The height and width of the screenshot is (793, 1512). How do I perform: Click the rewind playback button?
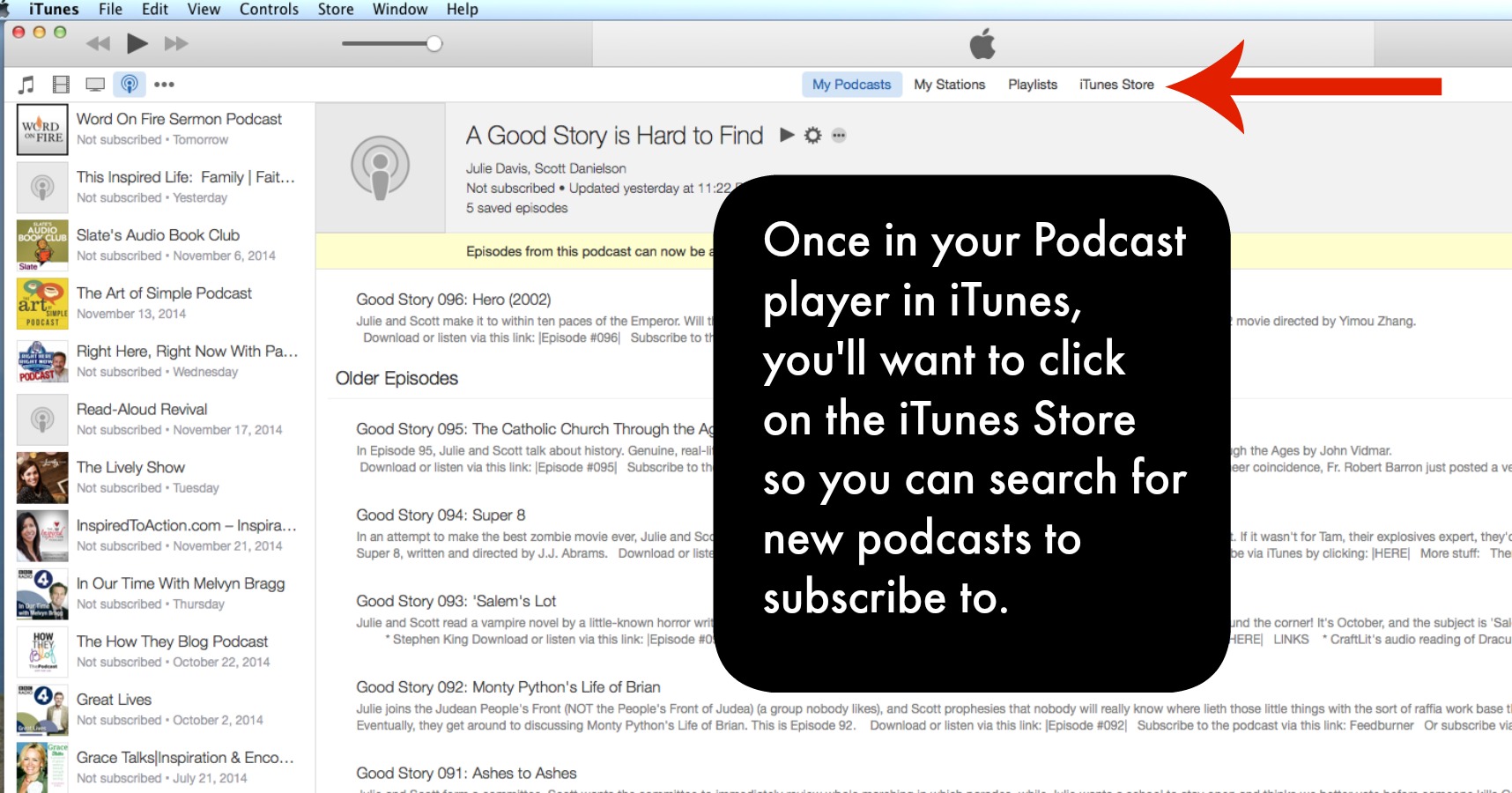pos(98,43)
